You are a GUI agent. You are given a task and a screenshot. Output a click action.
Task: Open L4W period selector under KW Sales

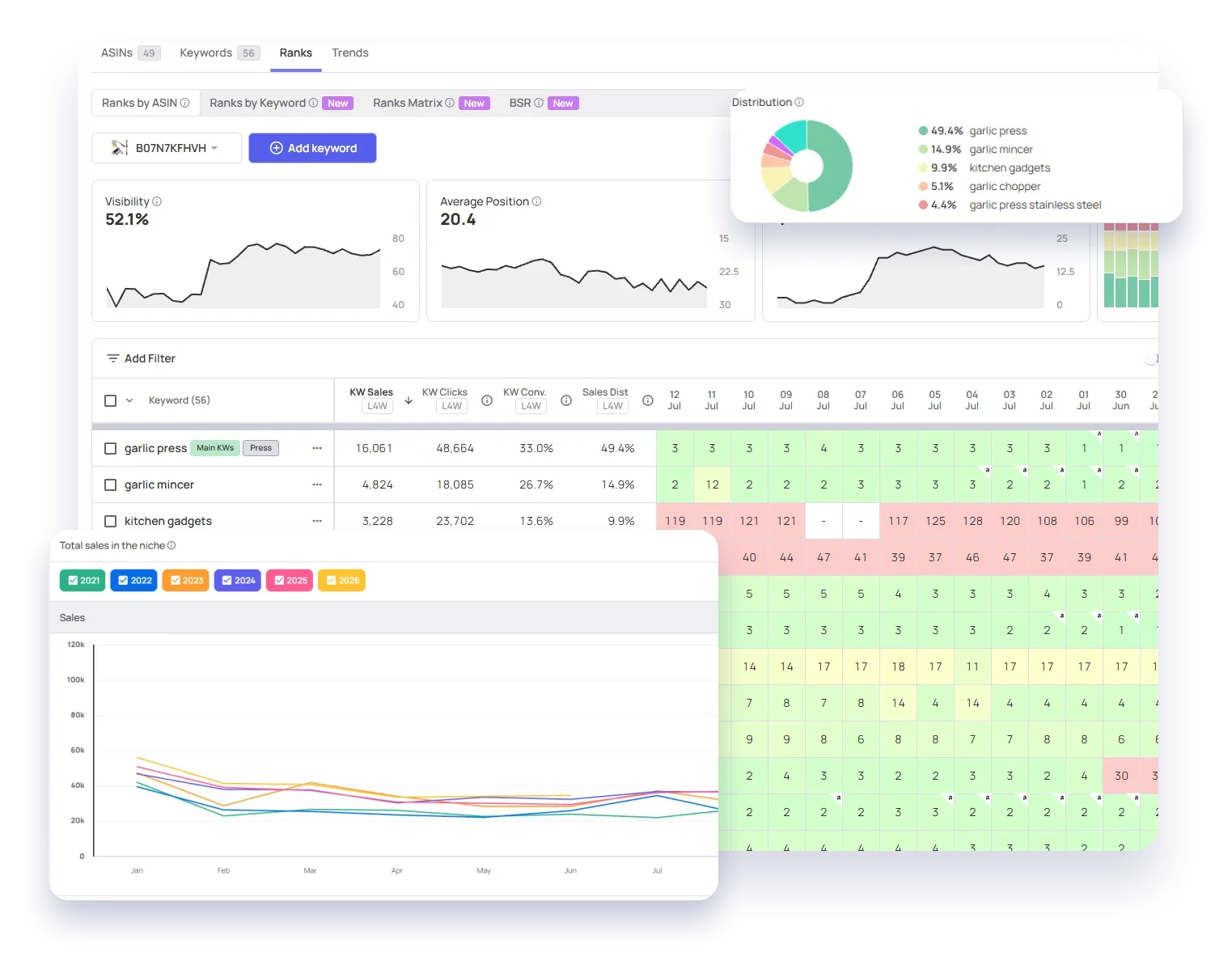[x=377, y=406]
